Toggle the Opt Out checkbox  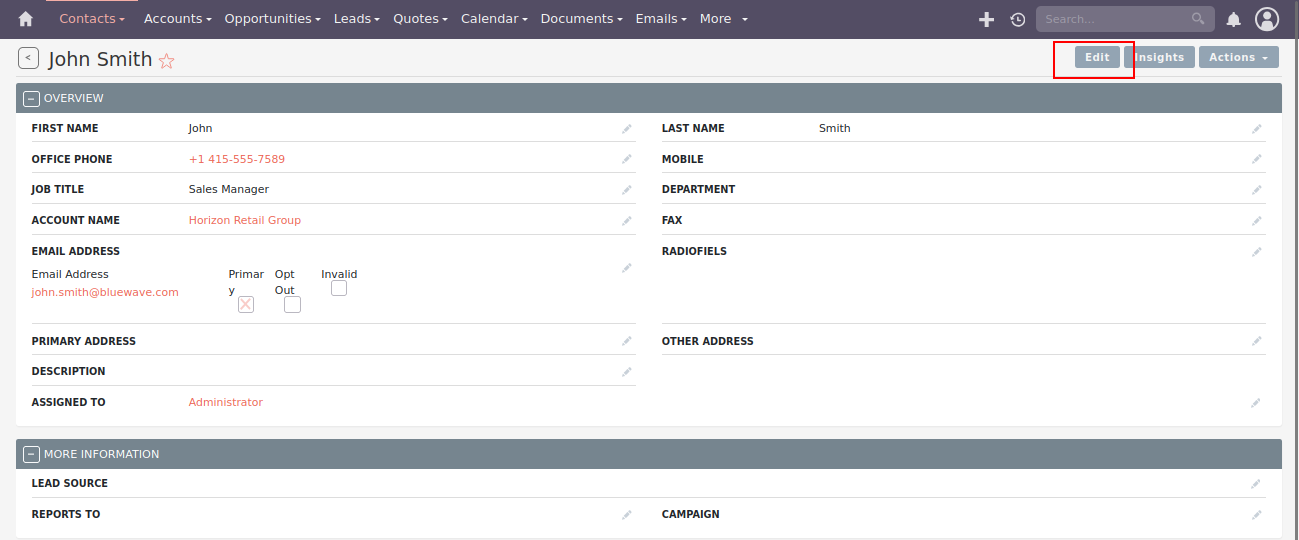click(292, 305)
